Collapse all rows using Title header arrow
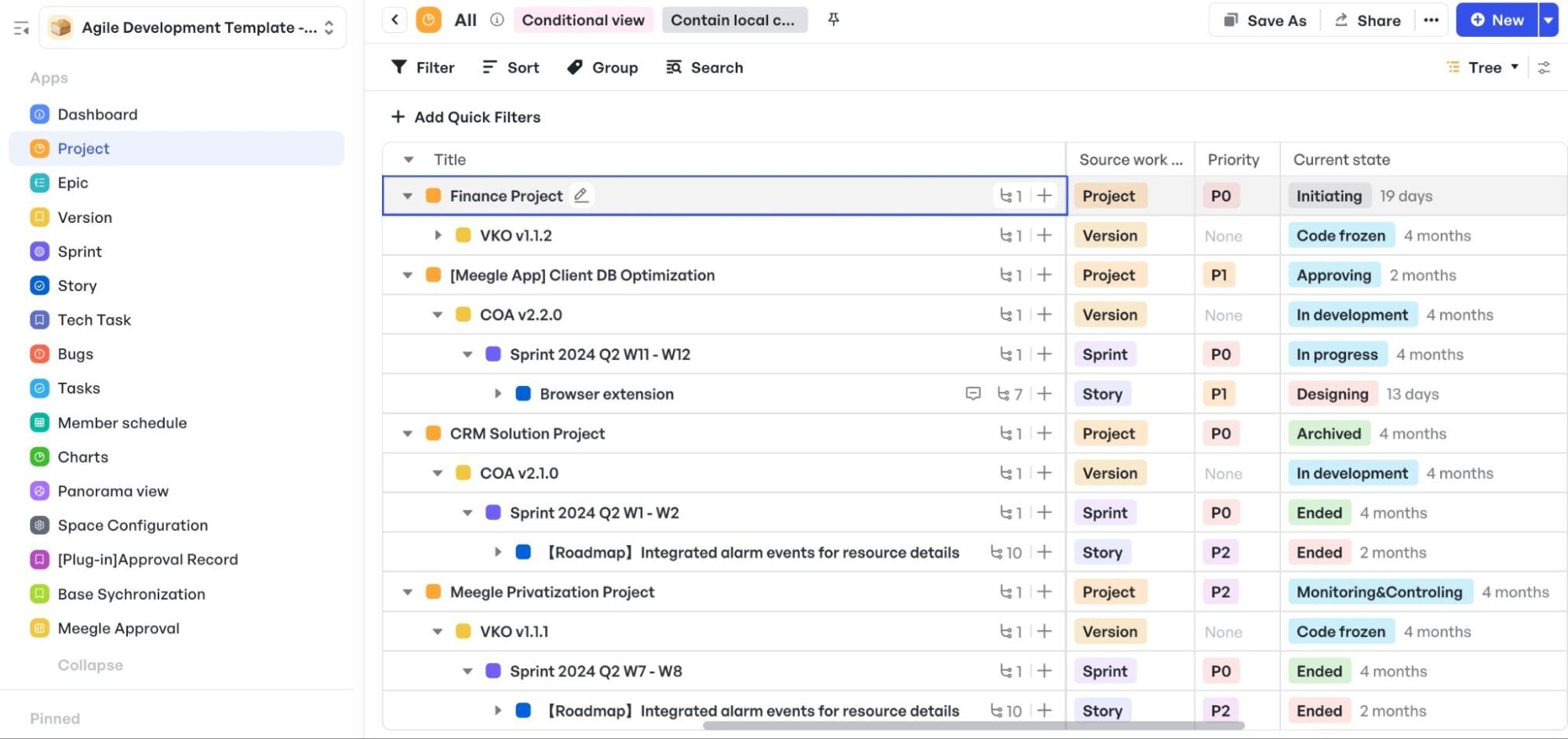1568x739 pixels. [x=408, y=159]
